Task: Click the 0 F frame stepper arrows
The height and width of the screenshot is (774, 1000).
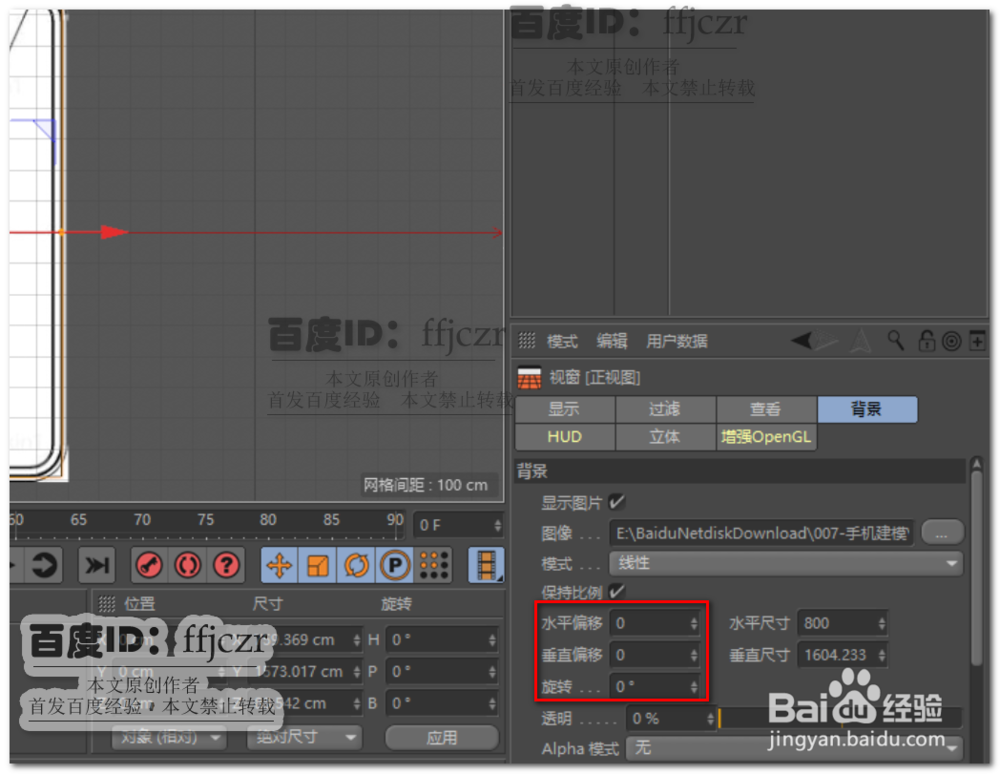Action: (x=497, y=525)
